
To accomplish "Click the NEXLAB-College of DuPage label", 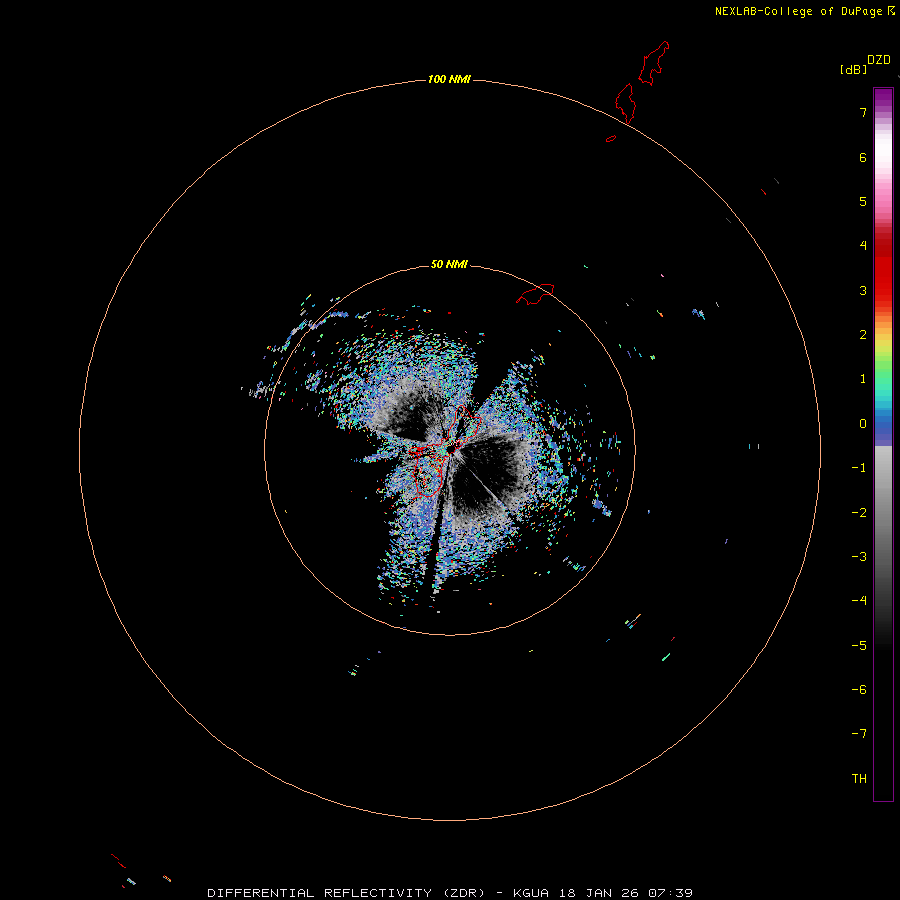I will coord(798,11).
